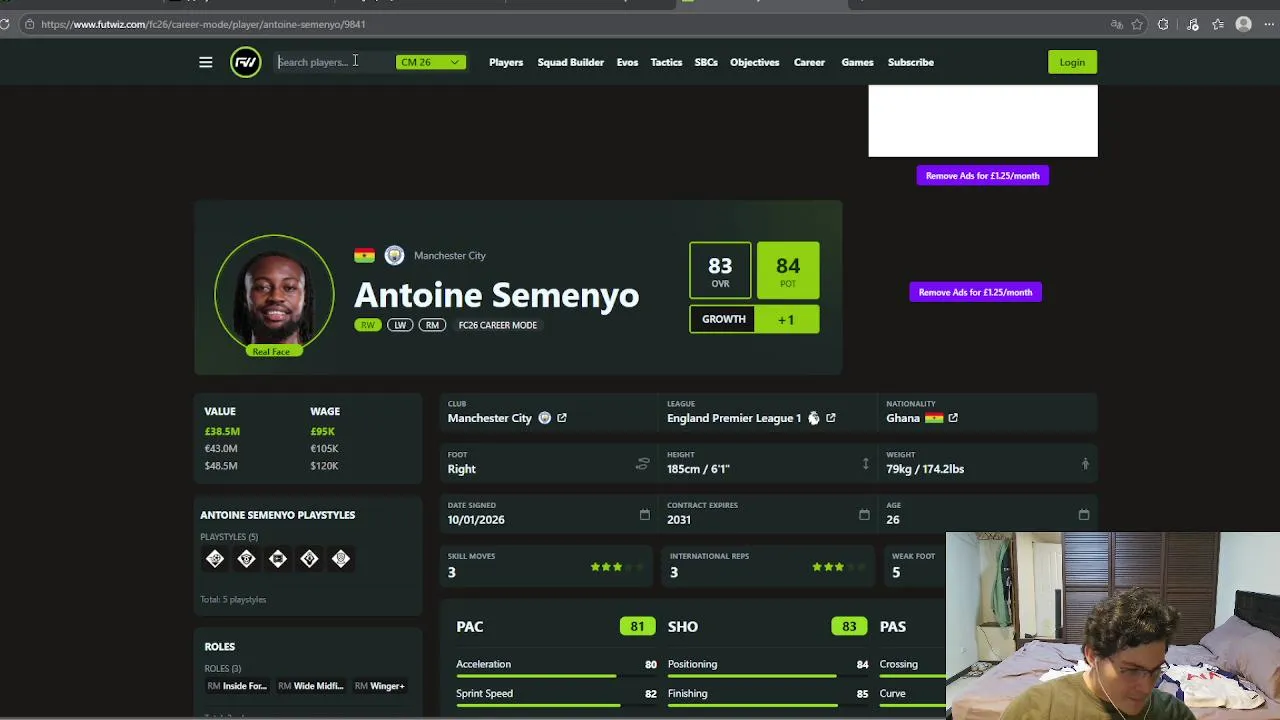
Task: Open the Tactics menu
Action: [666, 62]
